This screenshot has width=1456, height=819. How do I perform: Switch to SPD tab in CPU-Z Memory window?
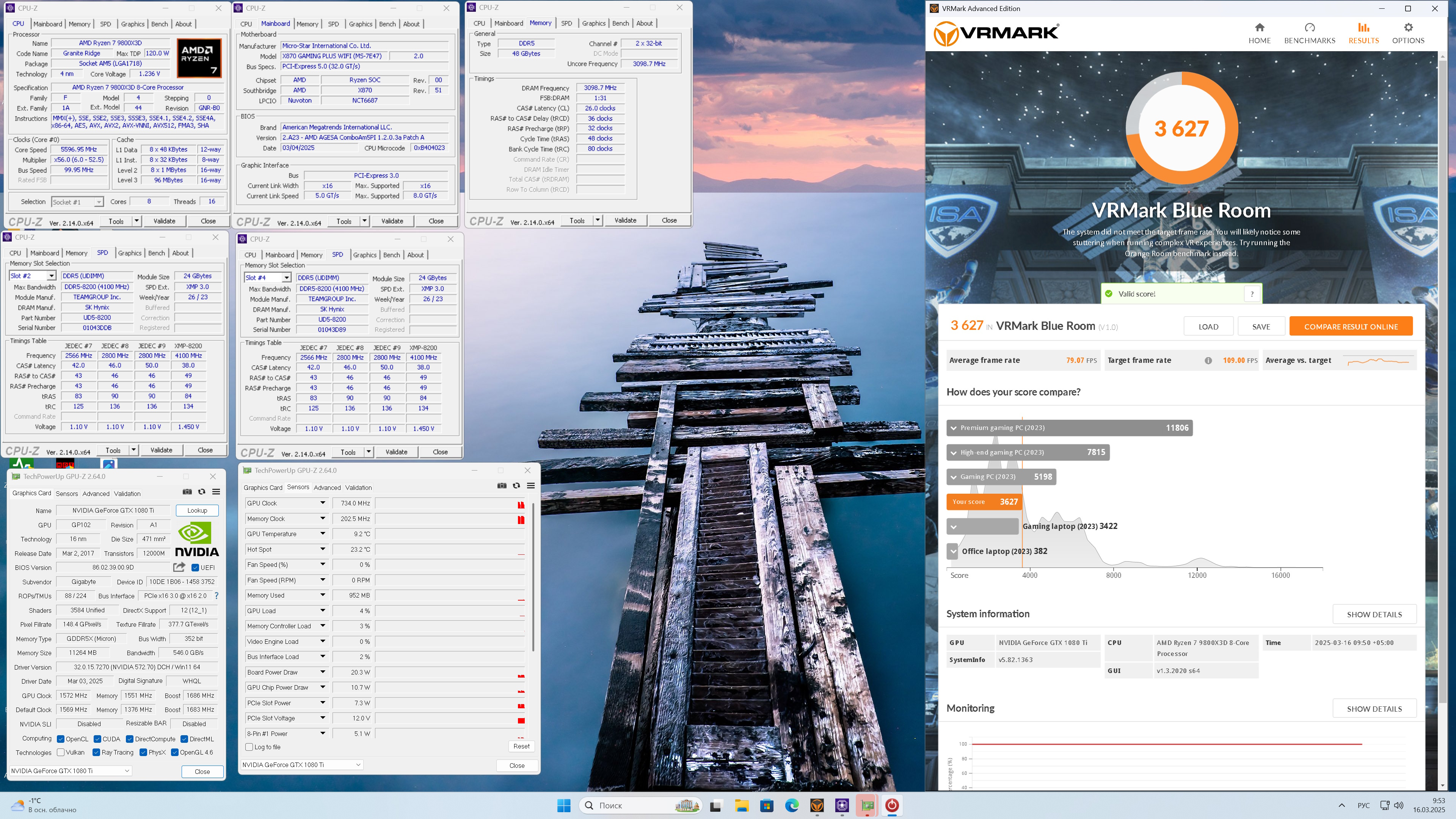(566, 23)
